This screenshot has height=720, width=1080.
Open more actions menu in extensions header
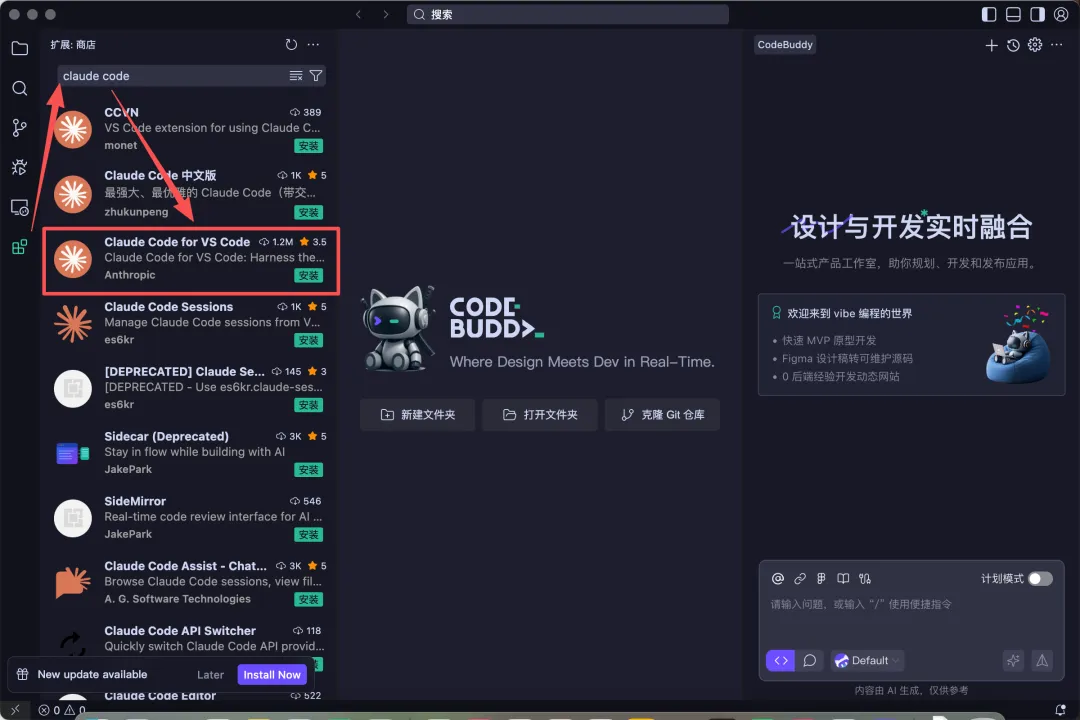point(313,45)
